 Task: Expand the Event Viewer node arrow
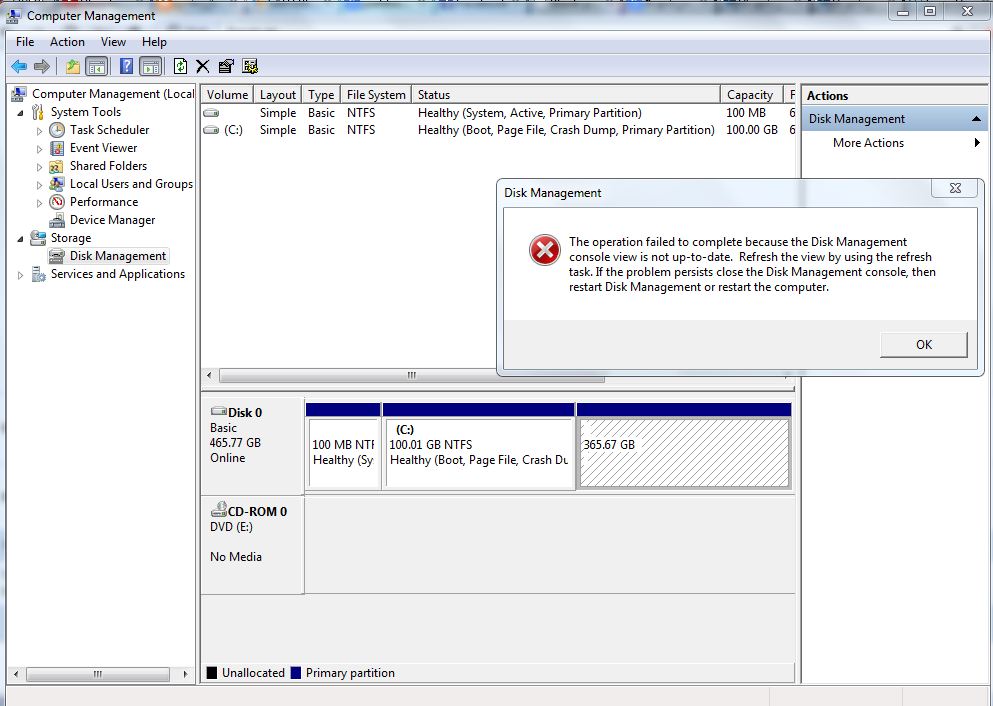pos(39,149)
